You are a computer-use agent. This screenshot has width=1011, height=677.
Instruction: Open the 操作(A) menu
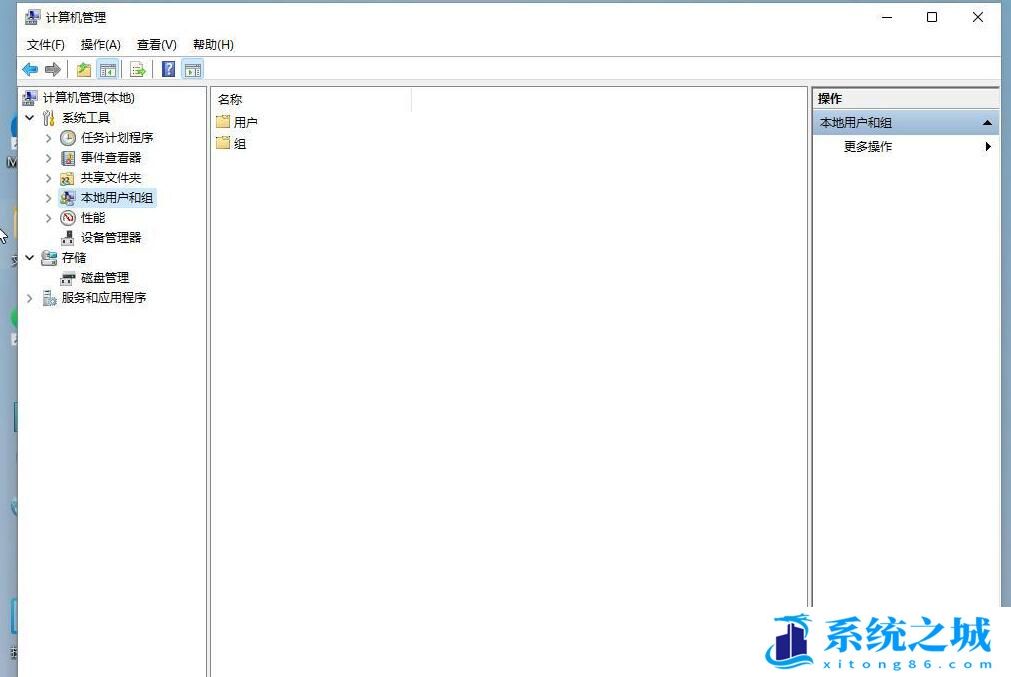[100, 45]
